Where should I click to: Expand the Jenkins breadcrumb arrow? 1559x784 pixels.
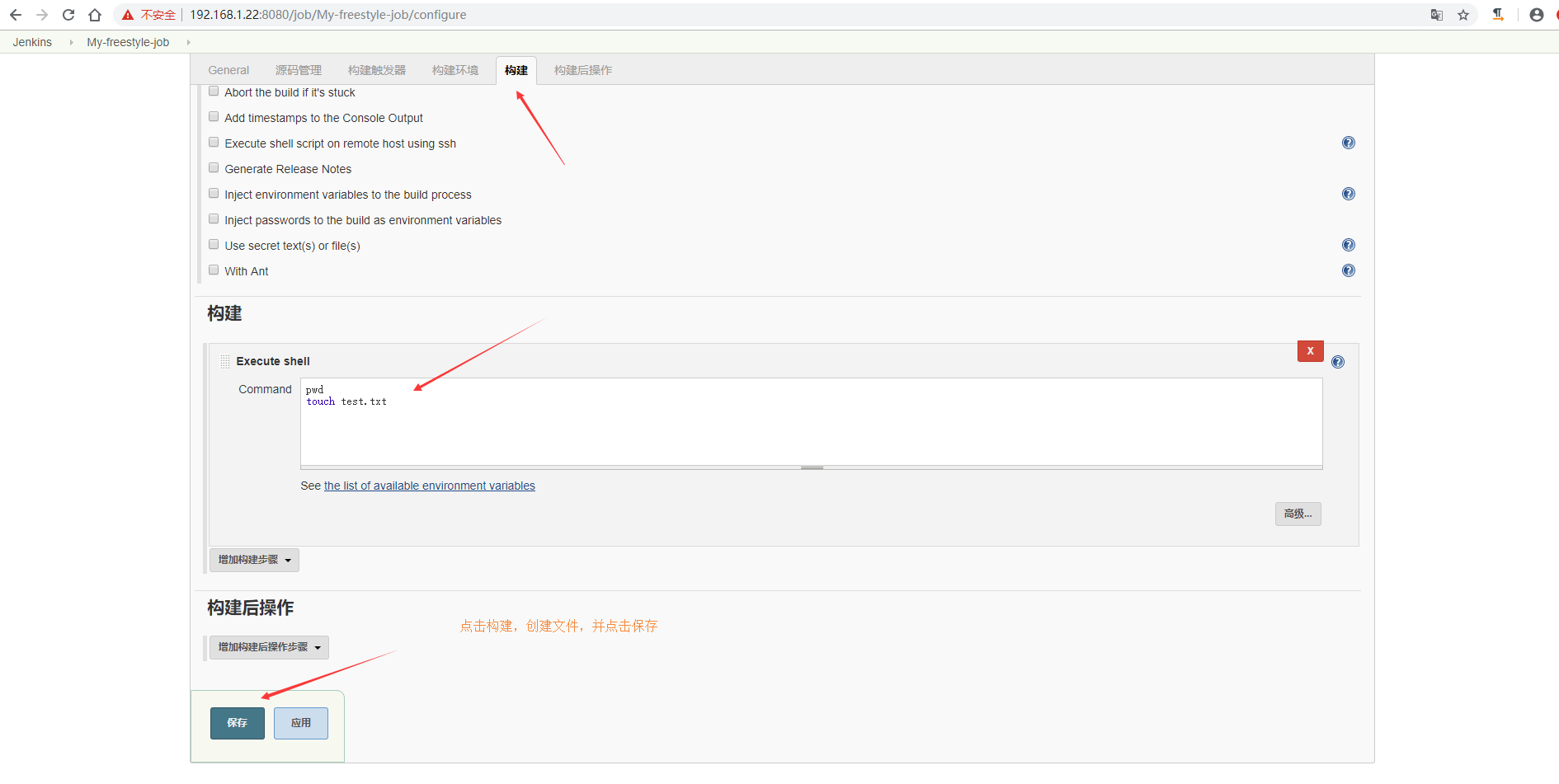71,42
